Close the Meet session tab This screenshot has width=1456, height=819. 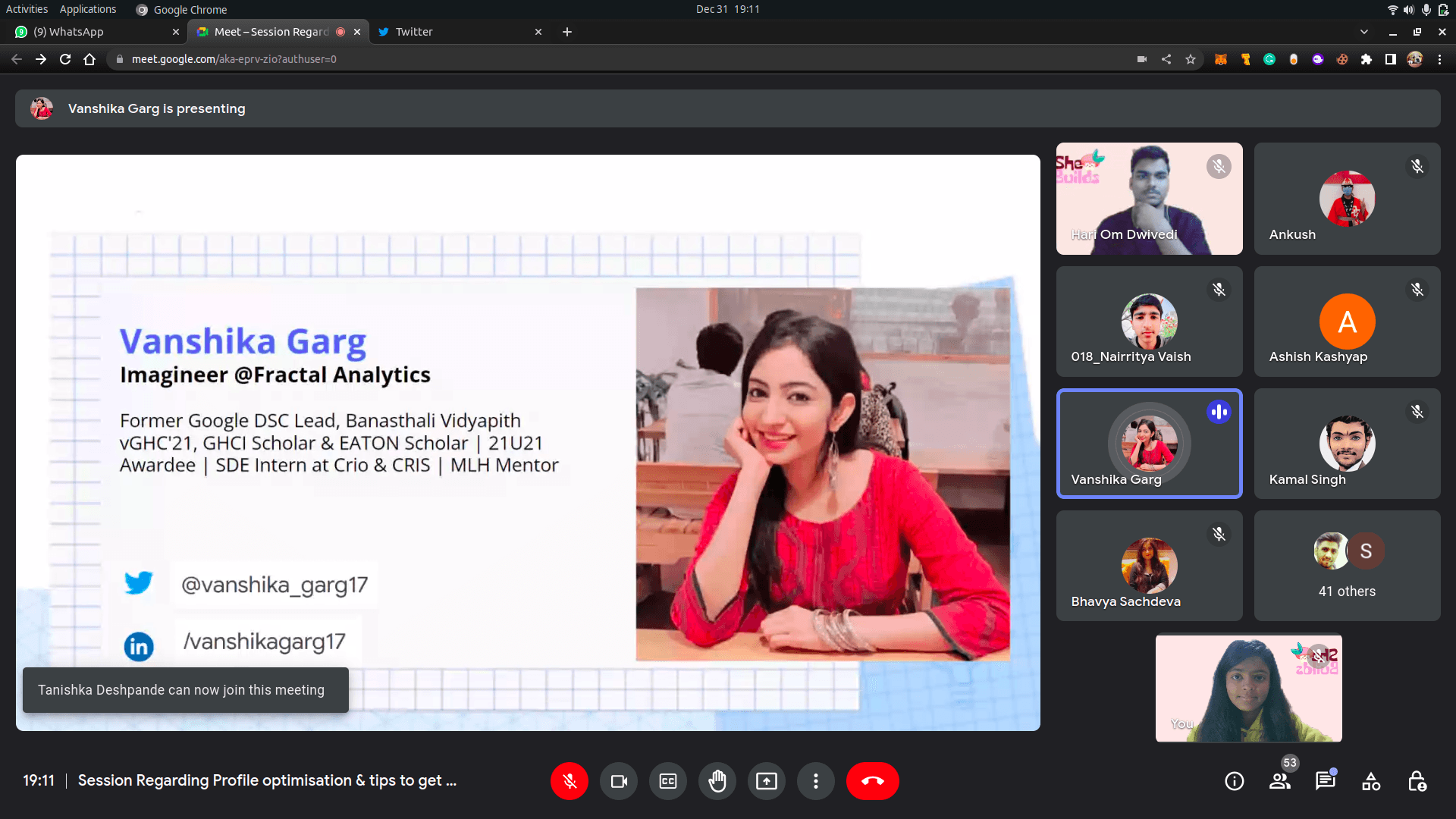click(x=357, y=32)
